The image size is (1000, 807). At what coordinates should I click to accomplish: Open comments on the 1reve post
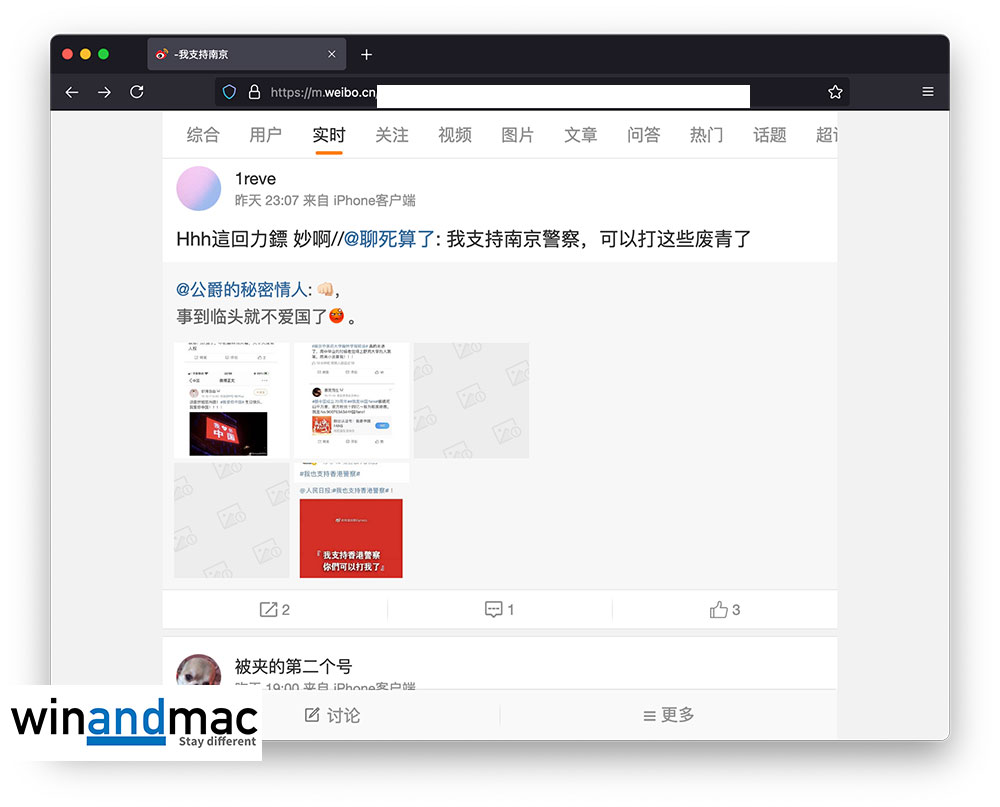point(499,609)
